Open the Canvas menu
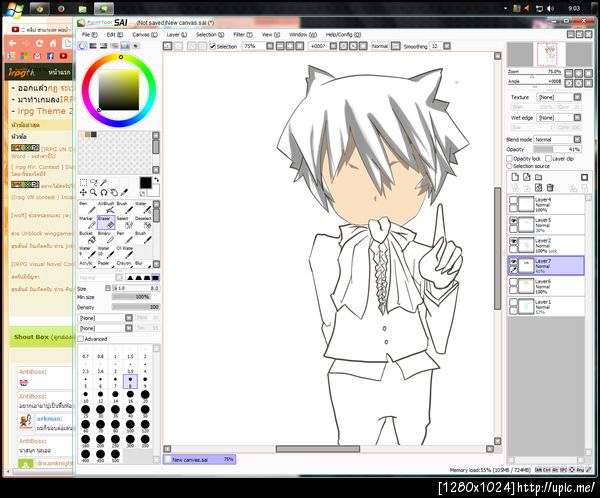This screenshot has height=498, width=600. pos(145,35)
